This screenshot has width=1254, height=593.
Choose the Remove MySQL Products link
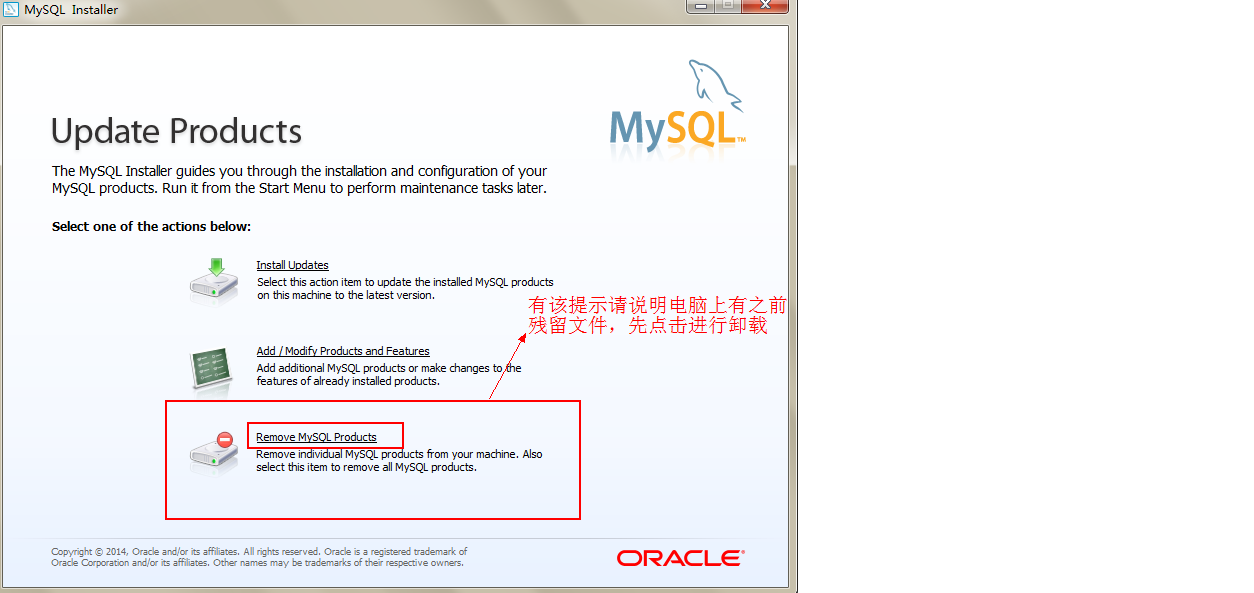(316, 437)
